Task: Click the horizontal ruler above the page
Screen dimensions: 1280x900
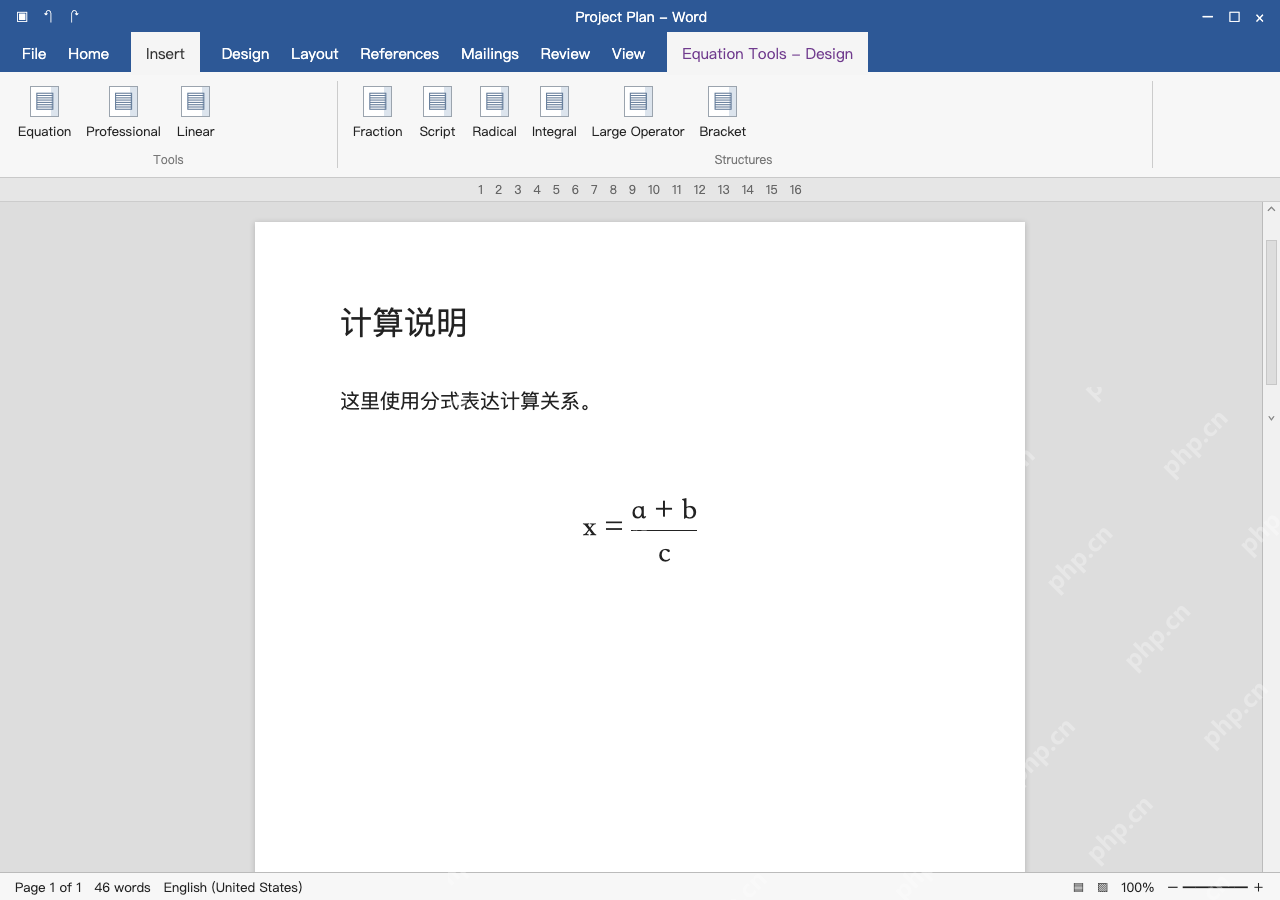Action: tap(640, 190)
